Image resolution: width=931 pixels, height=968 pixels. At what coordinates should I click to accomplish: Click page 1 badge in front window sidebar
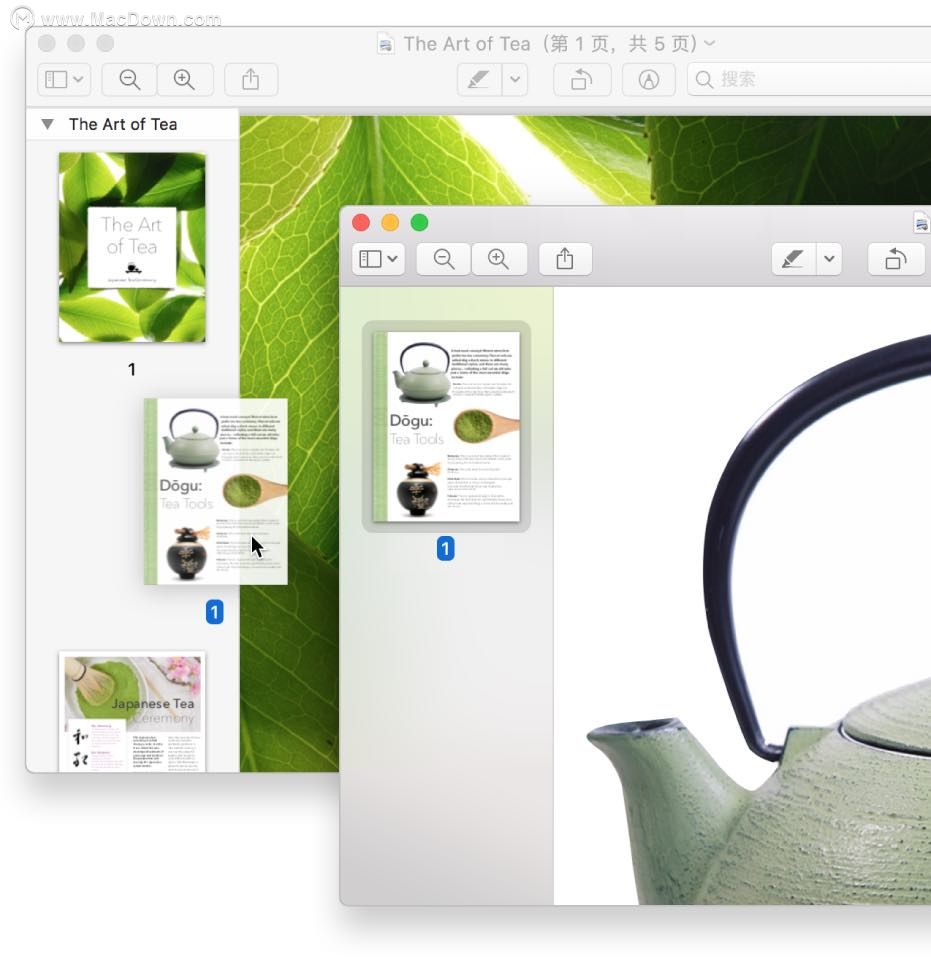point(446,548)
